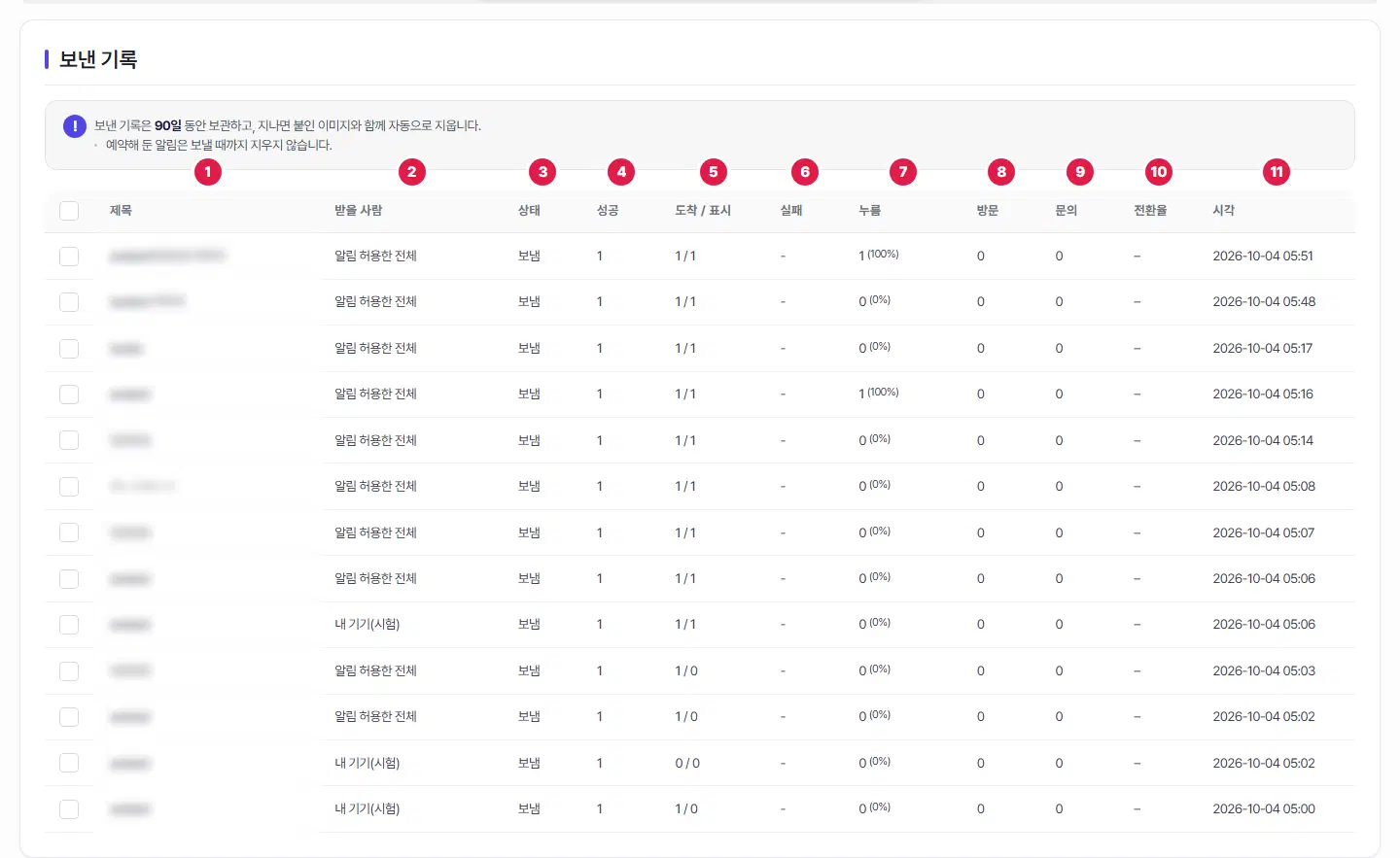Tick the row checkbox for 2026-10-04 05:17
Screen dimensions: 1400x858
(x=69, y=349)
